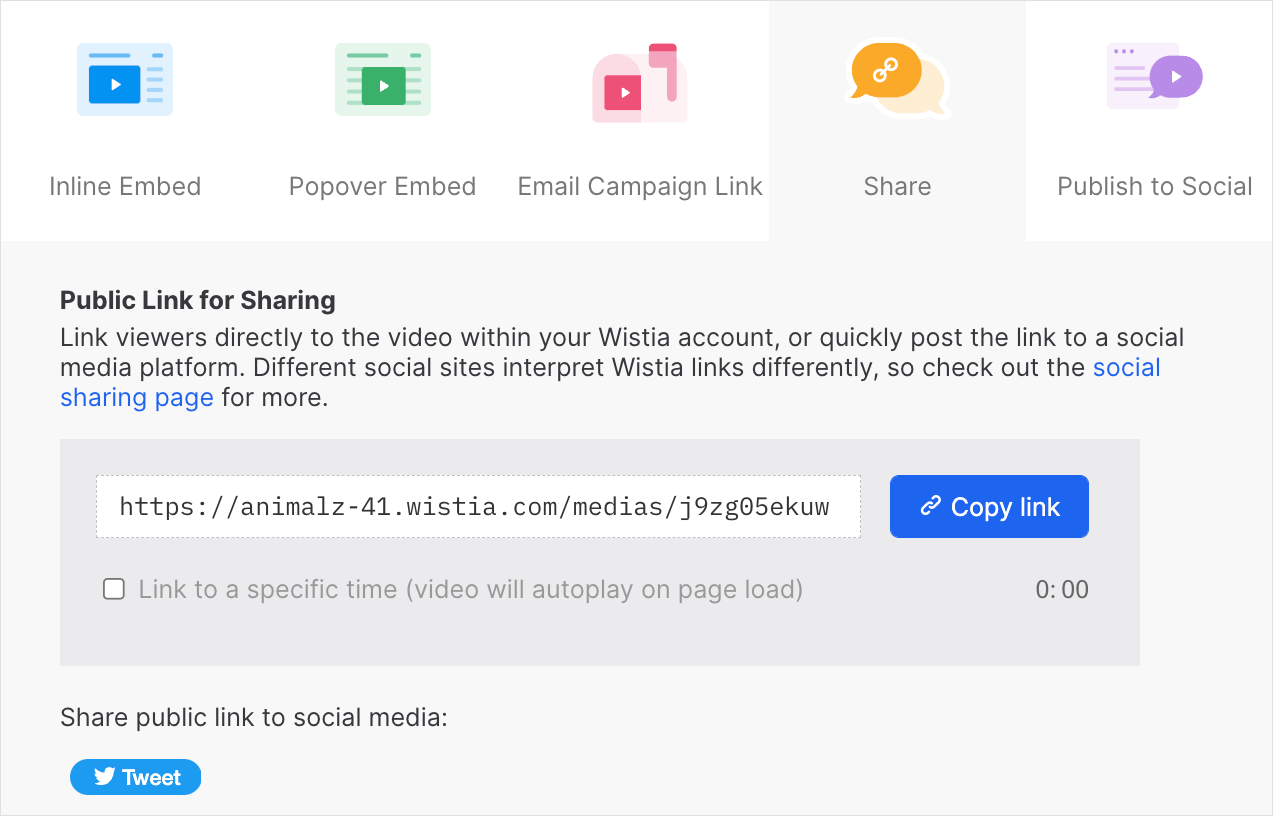This screenshot has height=816, width=1273.
Task: Click the chain link icon in Copy link
Action: point(931,506)
